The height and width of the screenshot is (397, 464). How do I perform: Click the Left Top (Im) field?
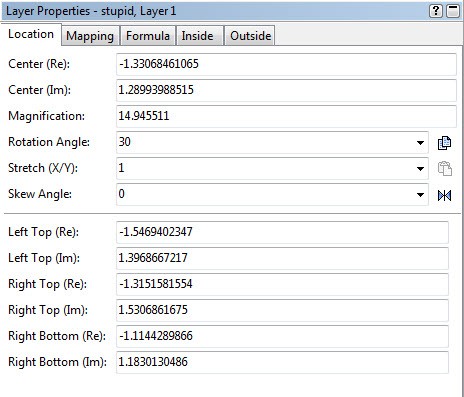click(x=282, y=258)
